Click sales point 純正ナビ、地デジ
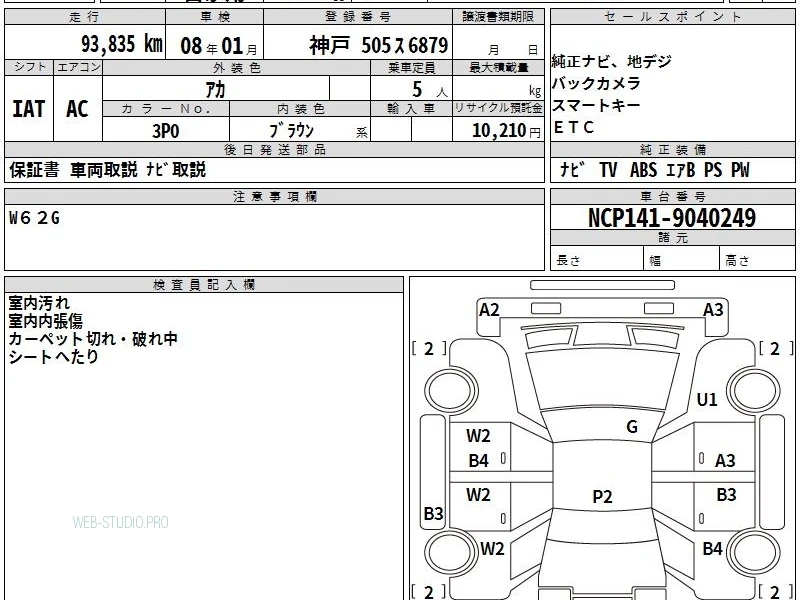800x600 pixels. tap(611, 62)
